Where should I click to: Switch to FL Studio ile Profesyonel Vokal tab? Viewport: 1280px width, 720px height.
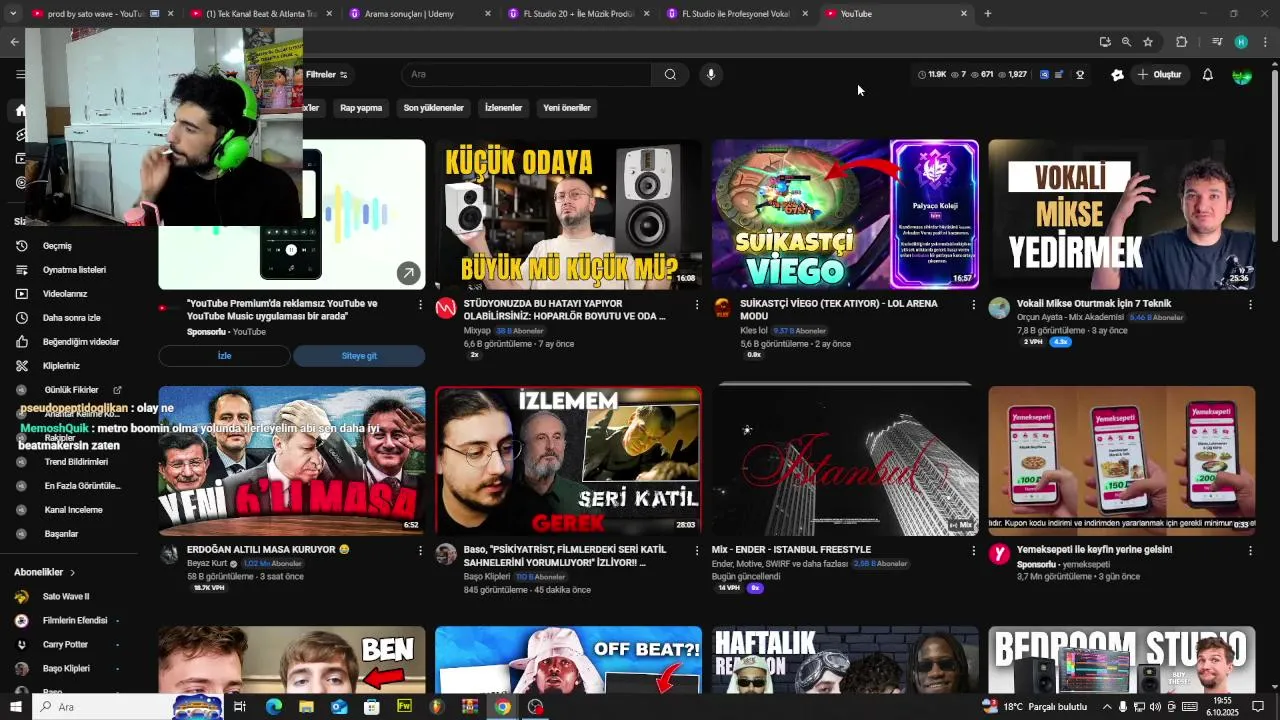point(736,14)
